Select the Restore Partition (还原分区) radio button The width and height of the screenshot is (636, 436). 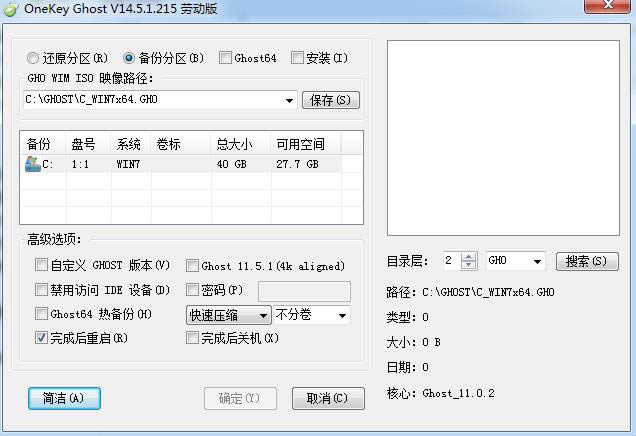(33, 58)
